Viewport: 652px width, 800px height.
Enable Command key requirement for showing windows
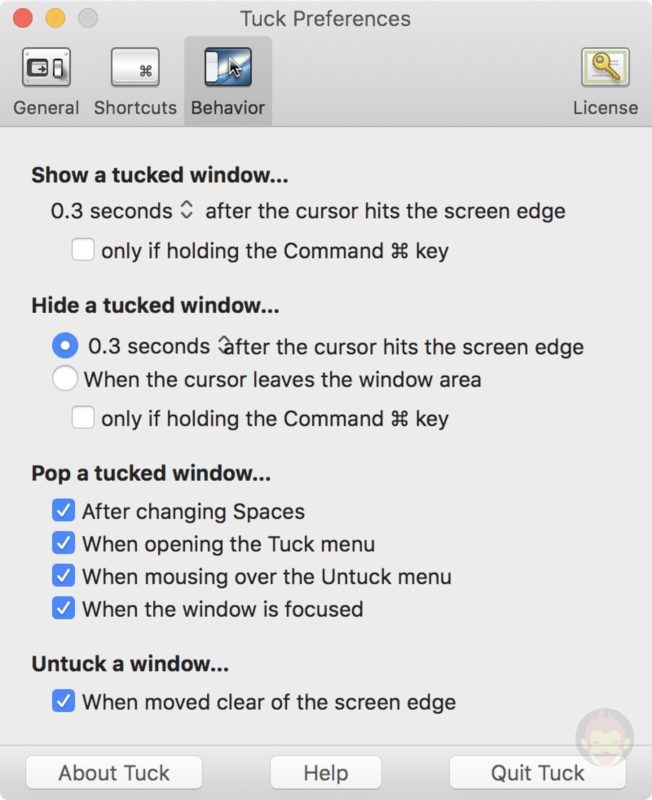click(84, 251)
